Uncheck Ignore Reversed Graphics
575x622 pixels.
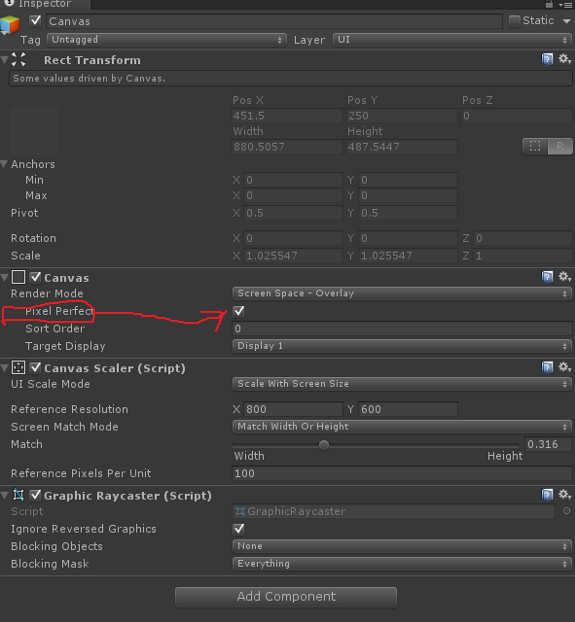[x=239, y=529]
